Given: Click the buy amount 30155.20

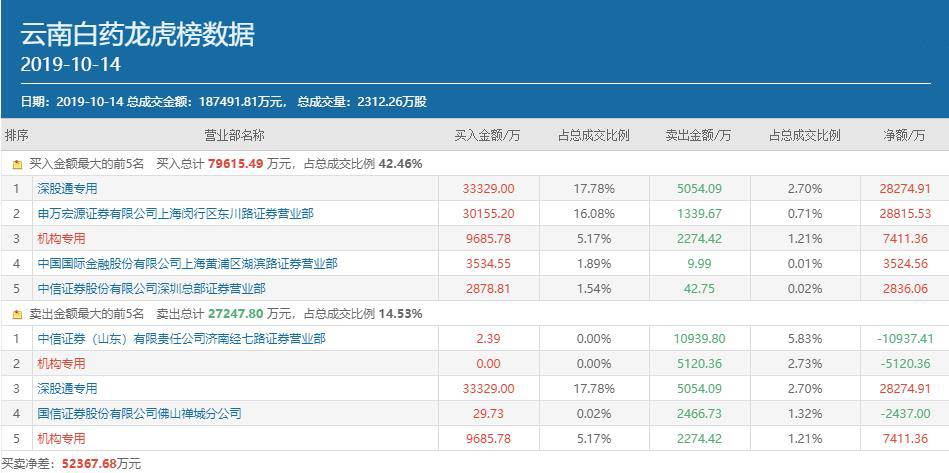Looking at the screenshot, I should click(488, 214).
